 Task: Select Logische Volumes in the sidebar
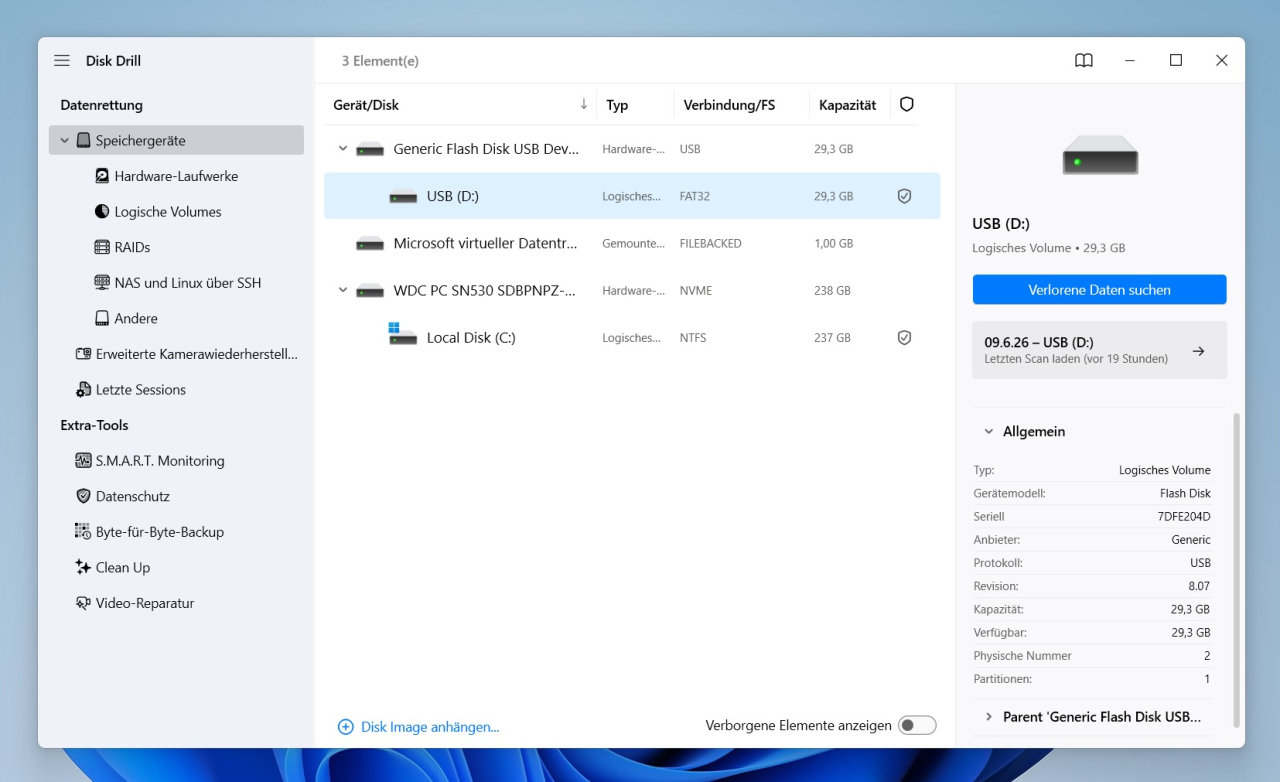168,212
